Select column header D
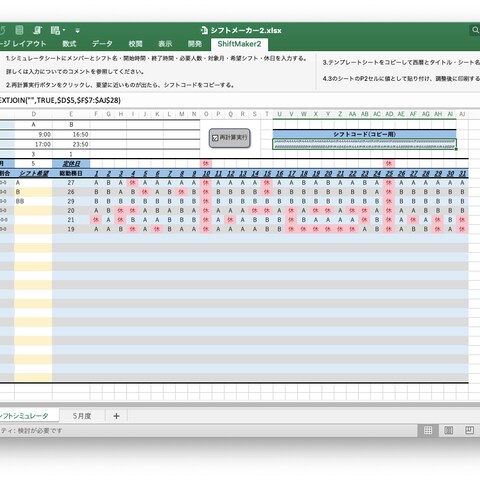This screenshot has height=480, width=480. pyautogui.click(x=33, y=114)
